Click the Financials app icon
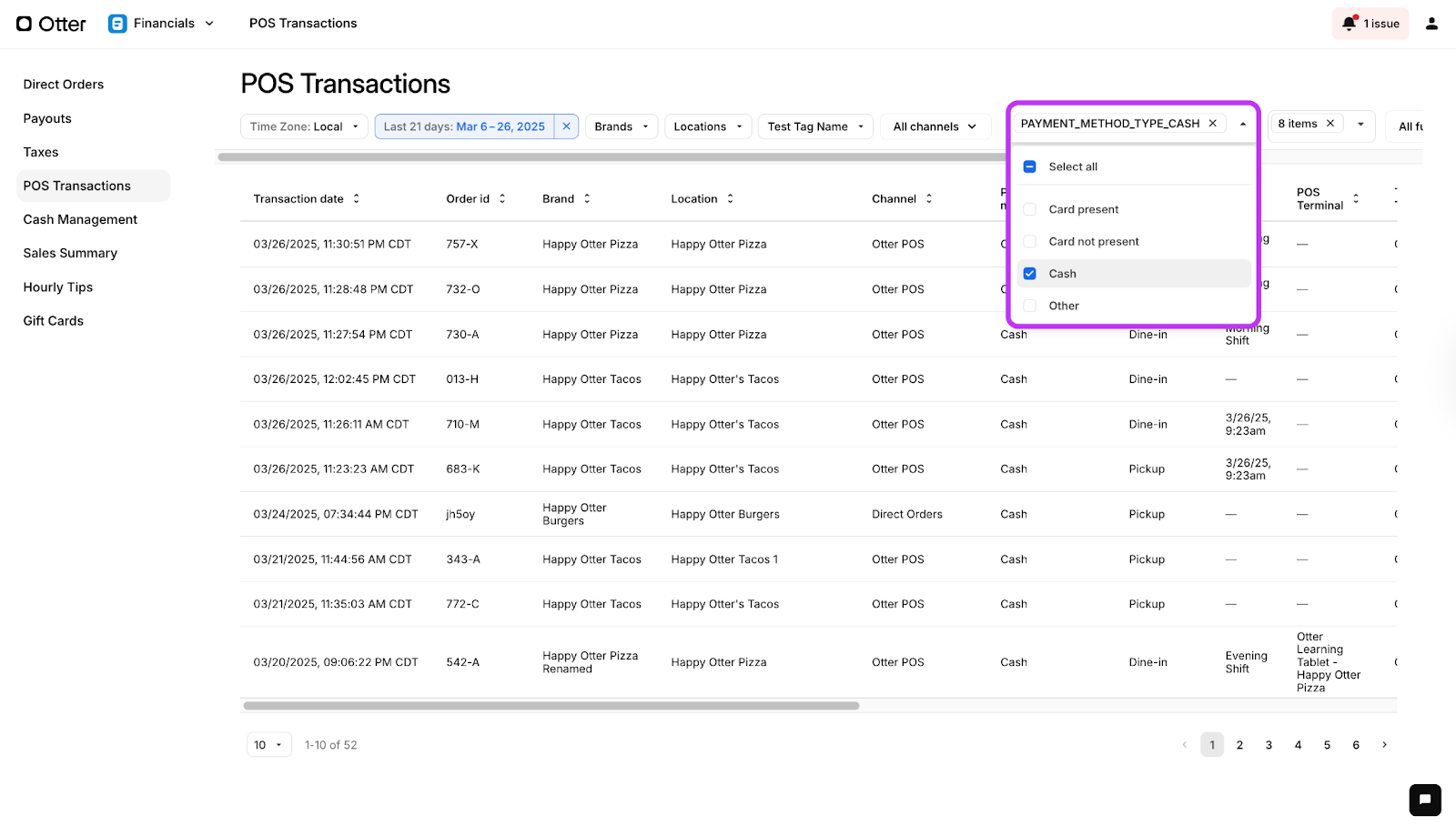This screenshot has width=1456, height=826. click(x=117, y=24)
